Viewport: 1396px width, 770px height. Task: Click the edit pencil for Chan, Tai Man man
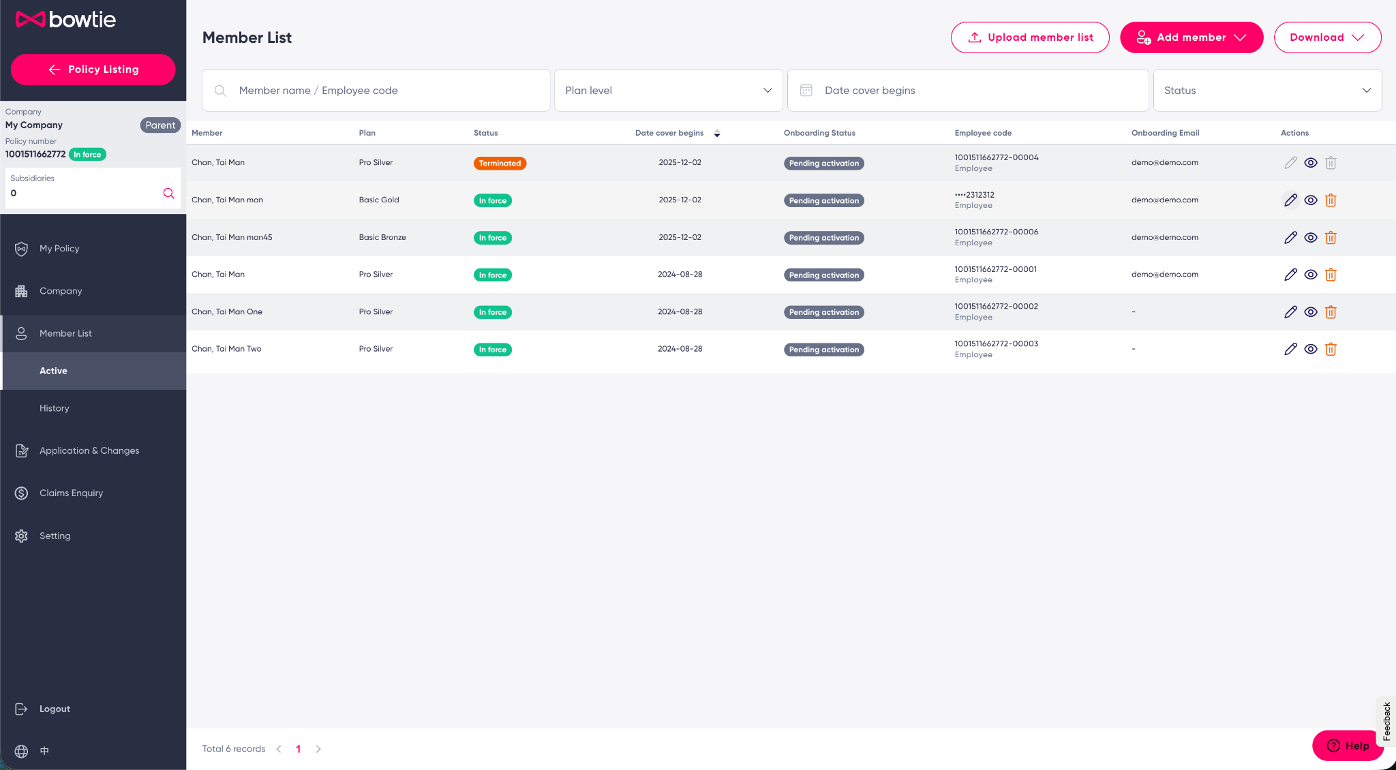tap(1290, 200)
